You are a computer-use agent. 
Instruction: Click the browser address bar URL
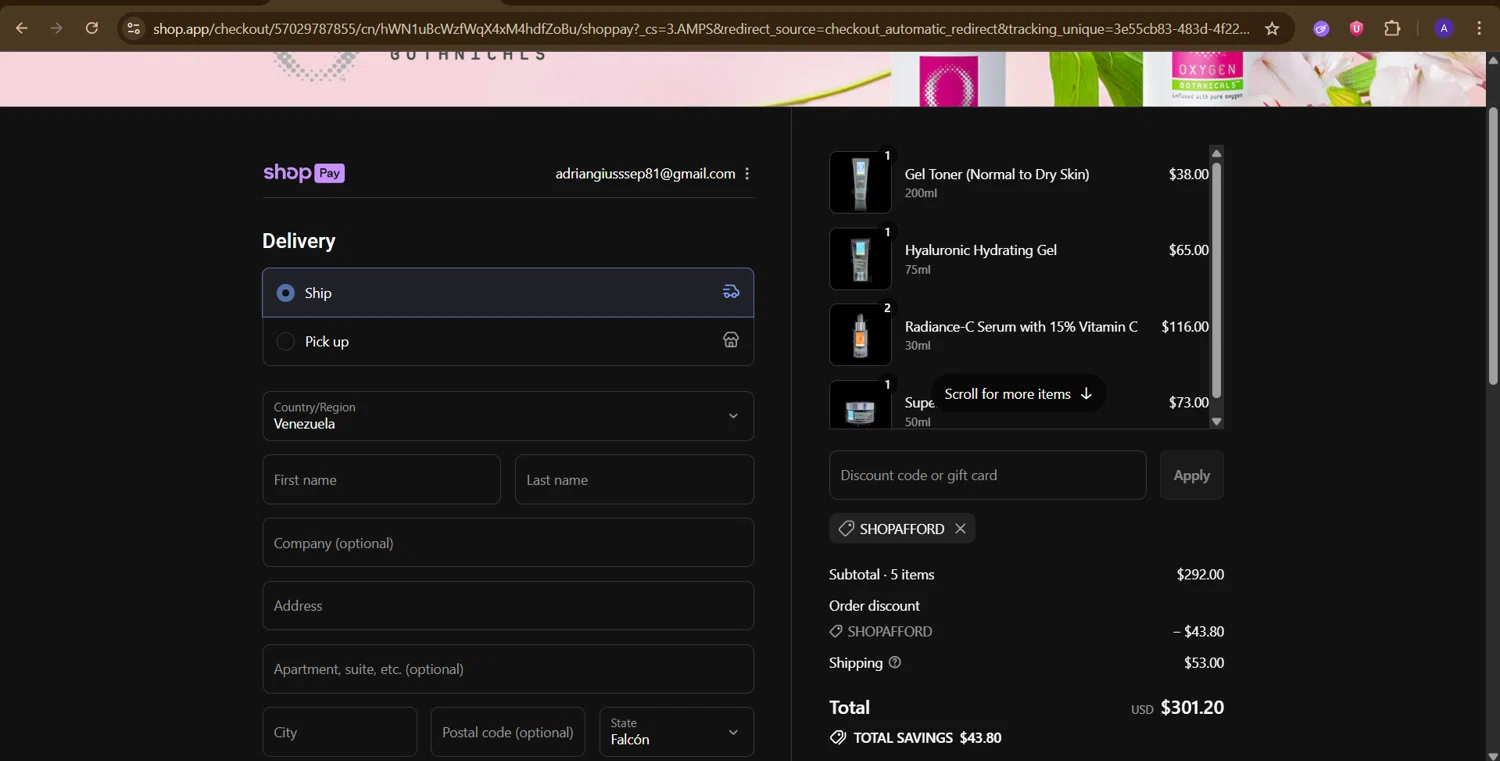click(x=700, y=29)
